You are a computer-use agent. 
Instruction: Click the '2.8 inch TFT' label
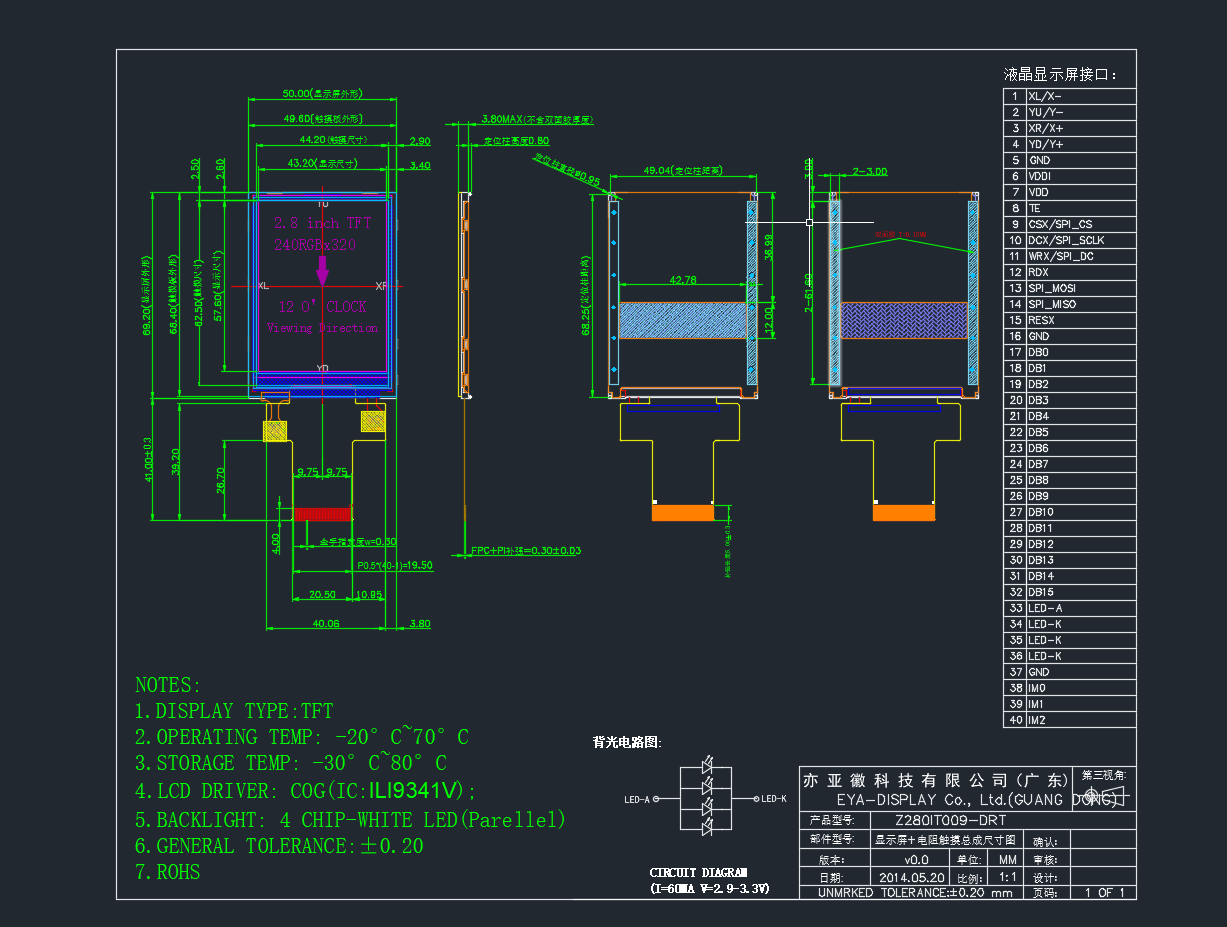click(322, 223)
